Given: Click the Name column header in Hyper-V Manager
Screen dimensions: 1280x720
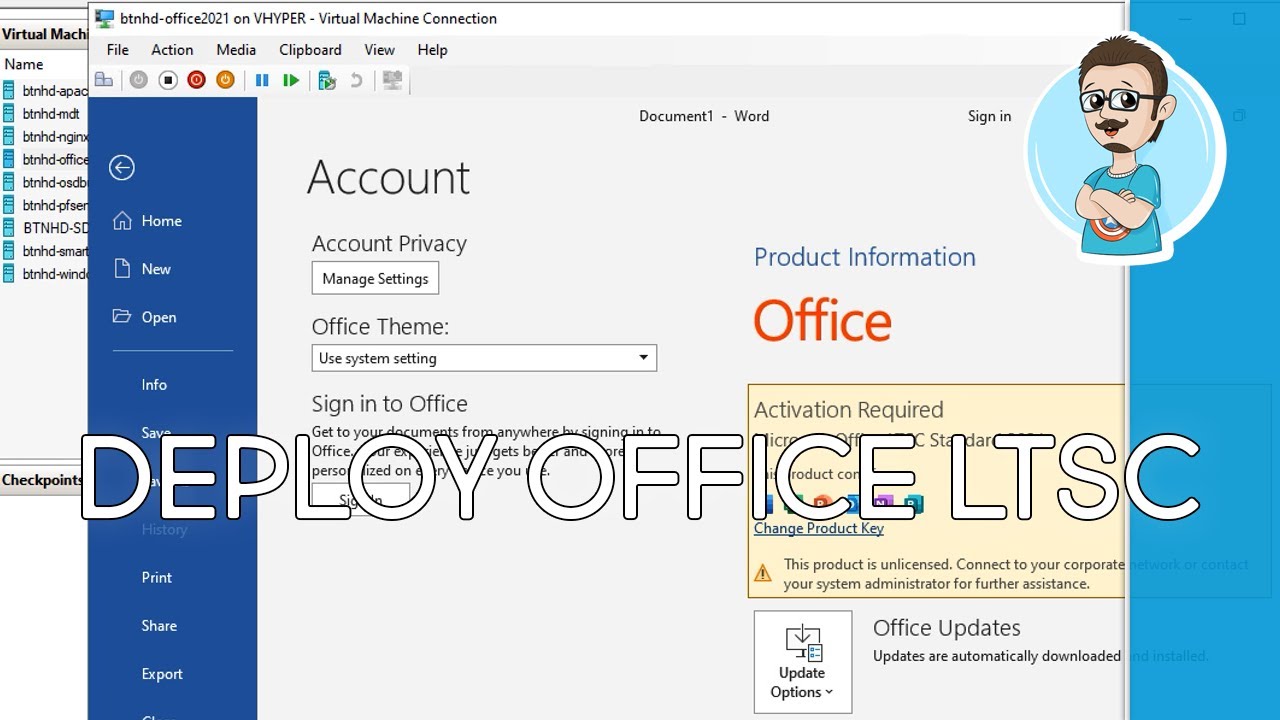Looking at the screenshot, I should [x=24, y=64].
